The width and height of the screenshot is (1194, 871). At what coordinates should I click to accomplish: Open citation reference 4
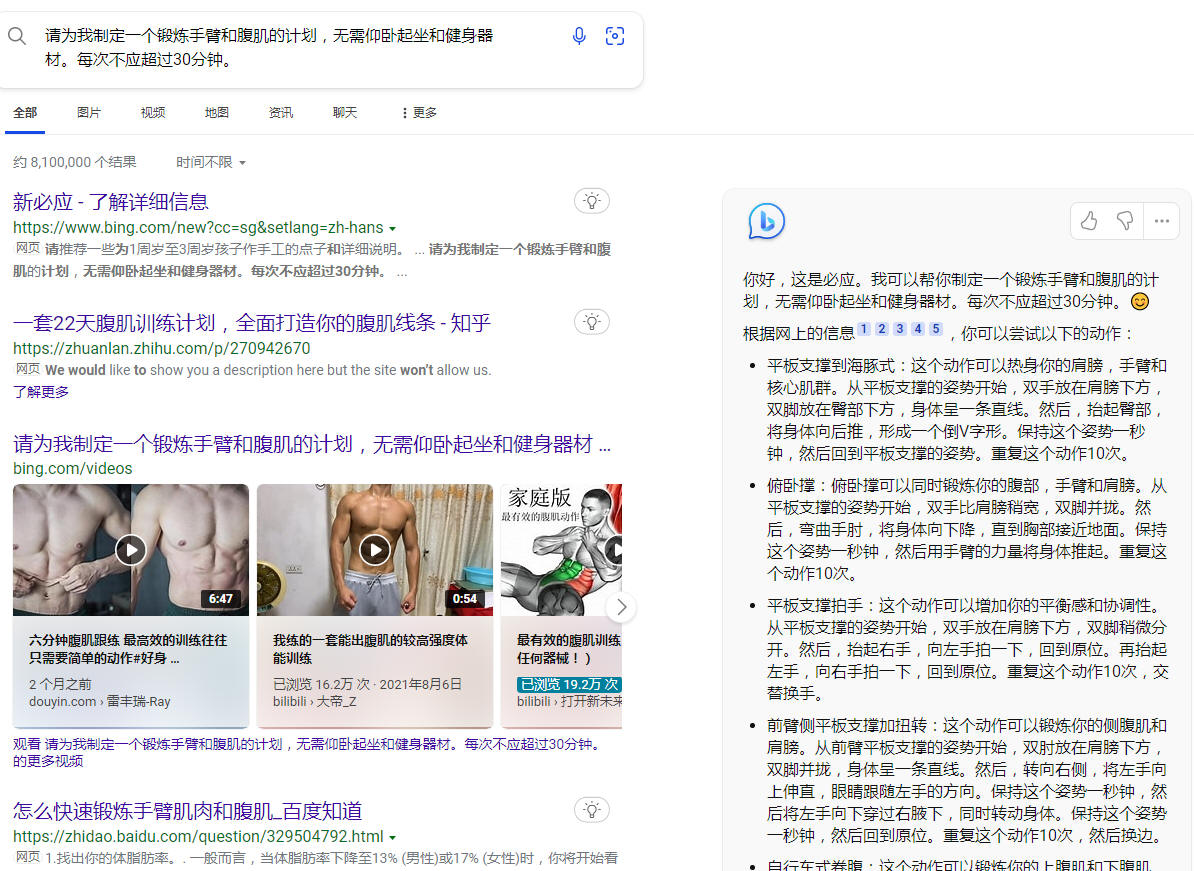[918, 329]
